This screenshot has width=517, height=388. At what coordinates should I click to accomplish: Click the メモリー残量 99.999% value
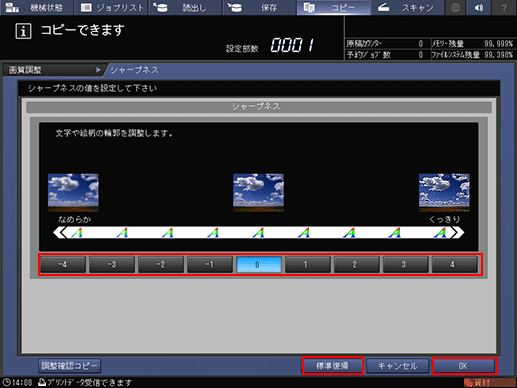click(x=498, y=44)
